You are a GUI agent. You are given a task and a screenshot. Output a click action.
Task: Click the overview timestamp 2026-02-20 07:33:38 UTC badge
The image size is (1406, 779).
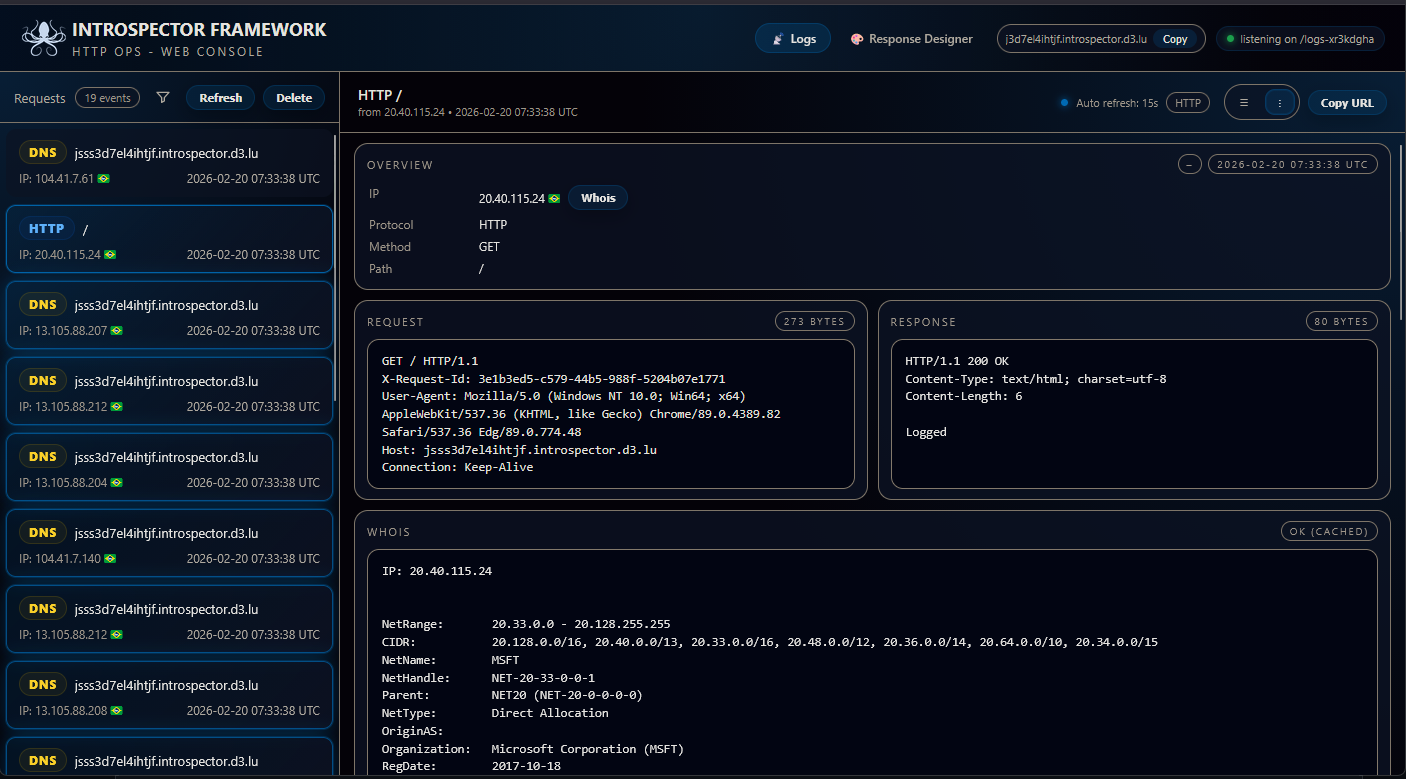[x=1292, y=164]
